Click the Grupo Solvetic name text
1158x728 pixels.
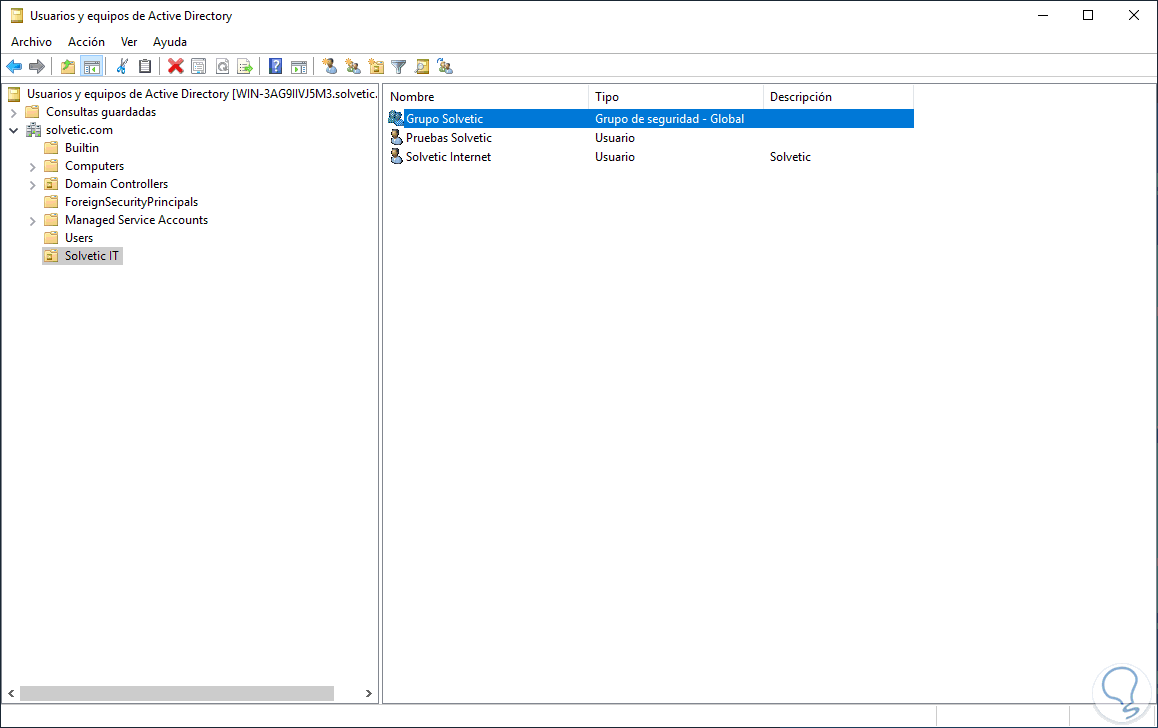(445, 119)
